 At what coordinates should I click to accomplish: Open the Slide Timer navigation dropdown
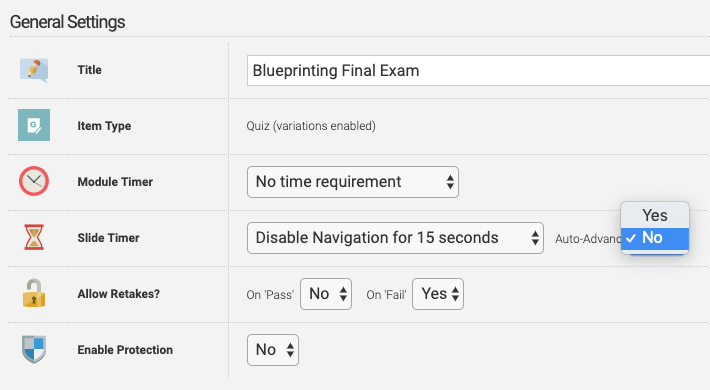[x=395, y=238]
